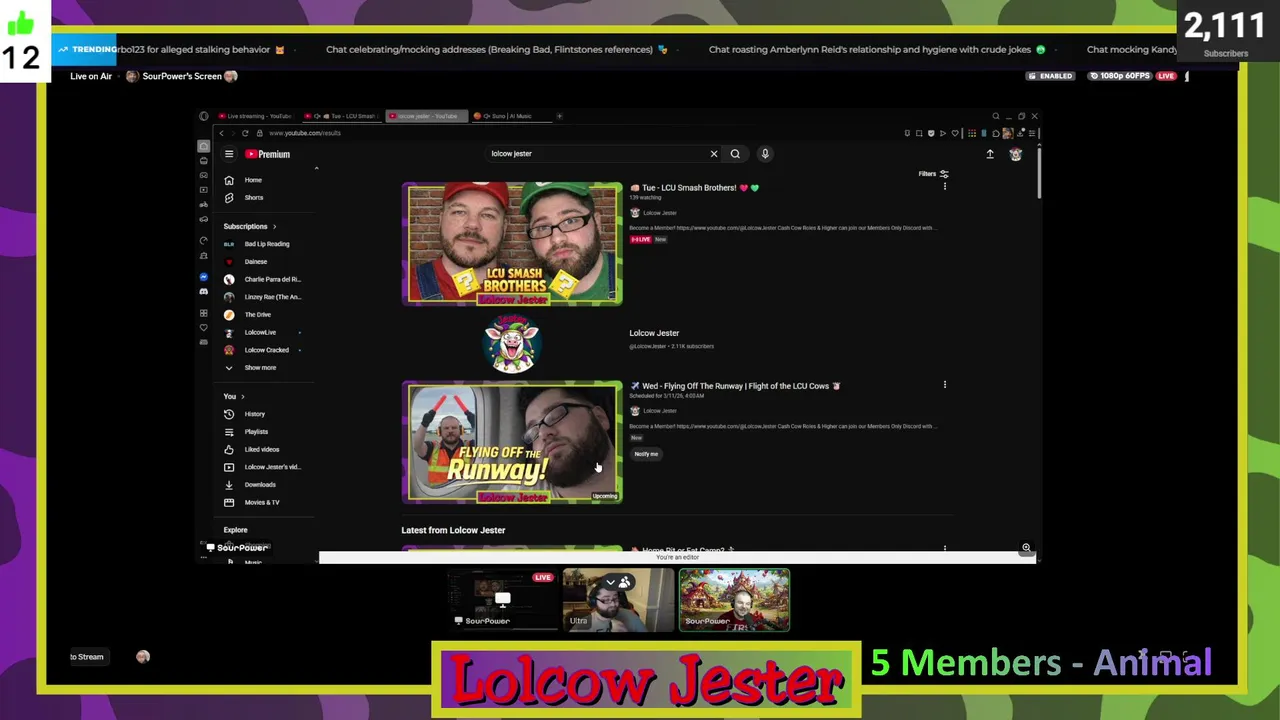Activate voice search microphone
Viewport: 1280px width, 720px height.
(765, 154)
